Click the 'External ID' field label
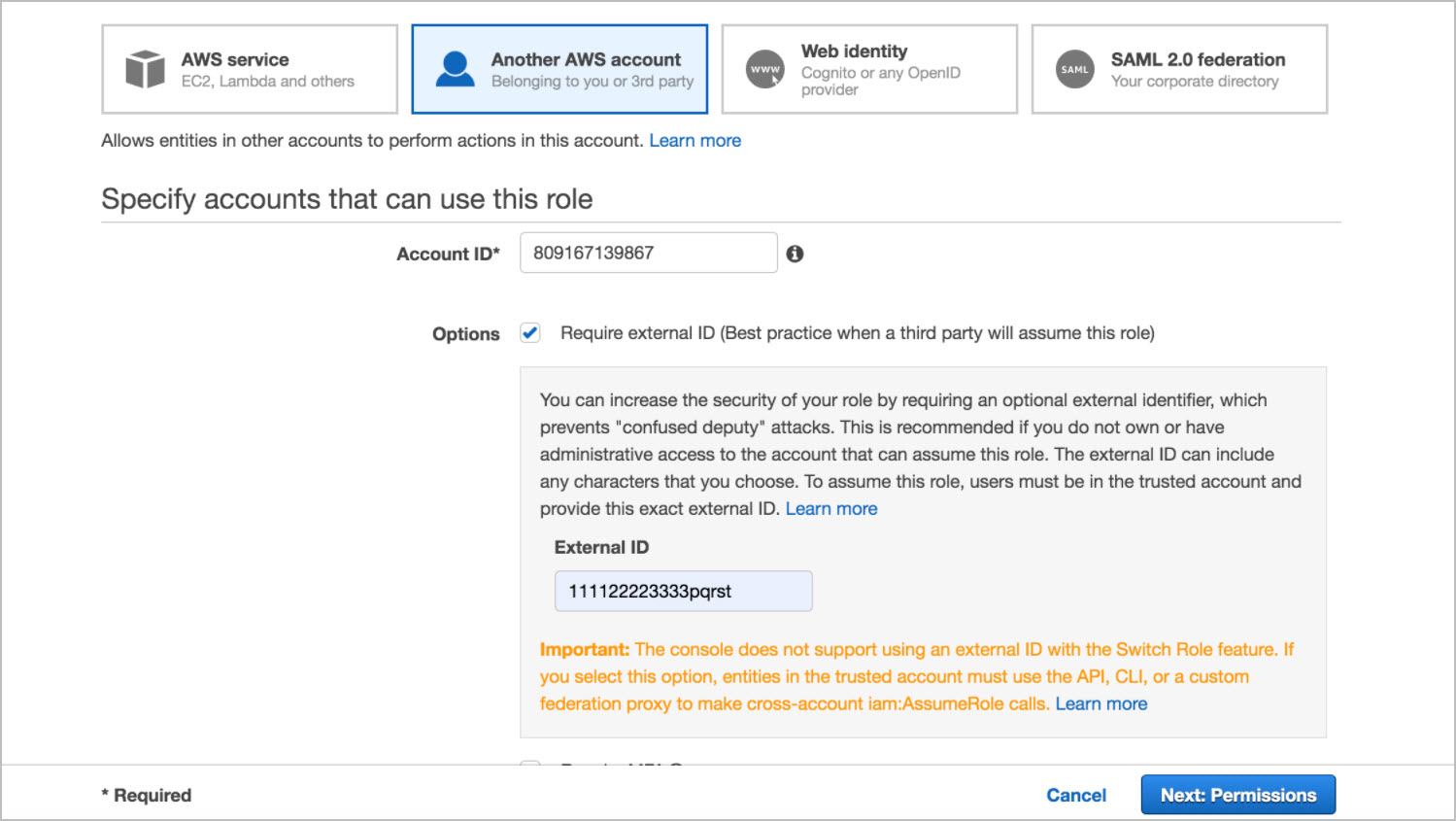Image resolution: width=1456 pixels, height=821 pixels. (x=601, y=548)
